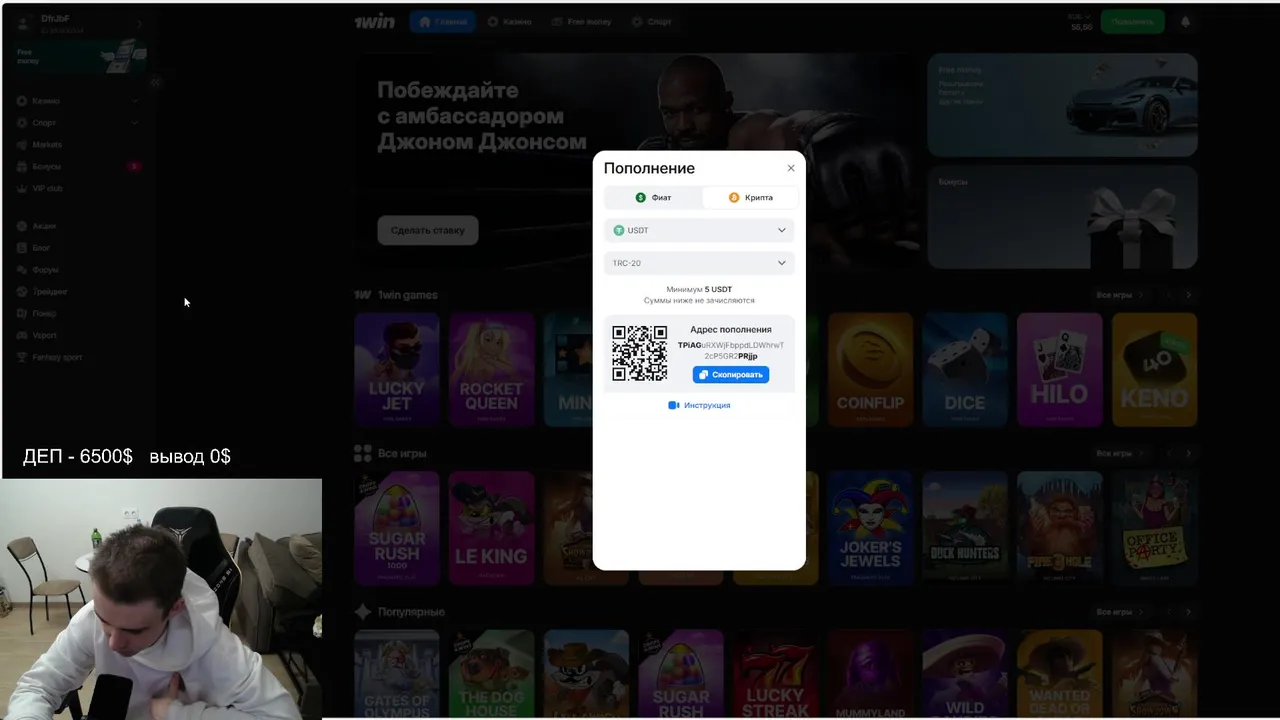The width and height of the screenshot is (1280, 720).
Task: Open the Wanted Dead or a Wild slot
Action: click(x=1059, y=675)
